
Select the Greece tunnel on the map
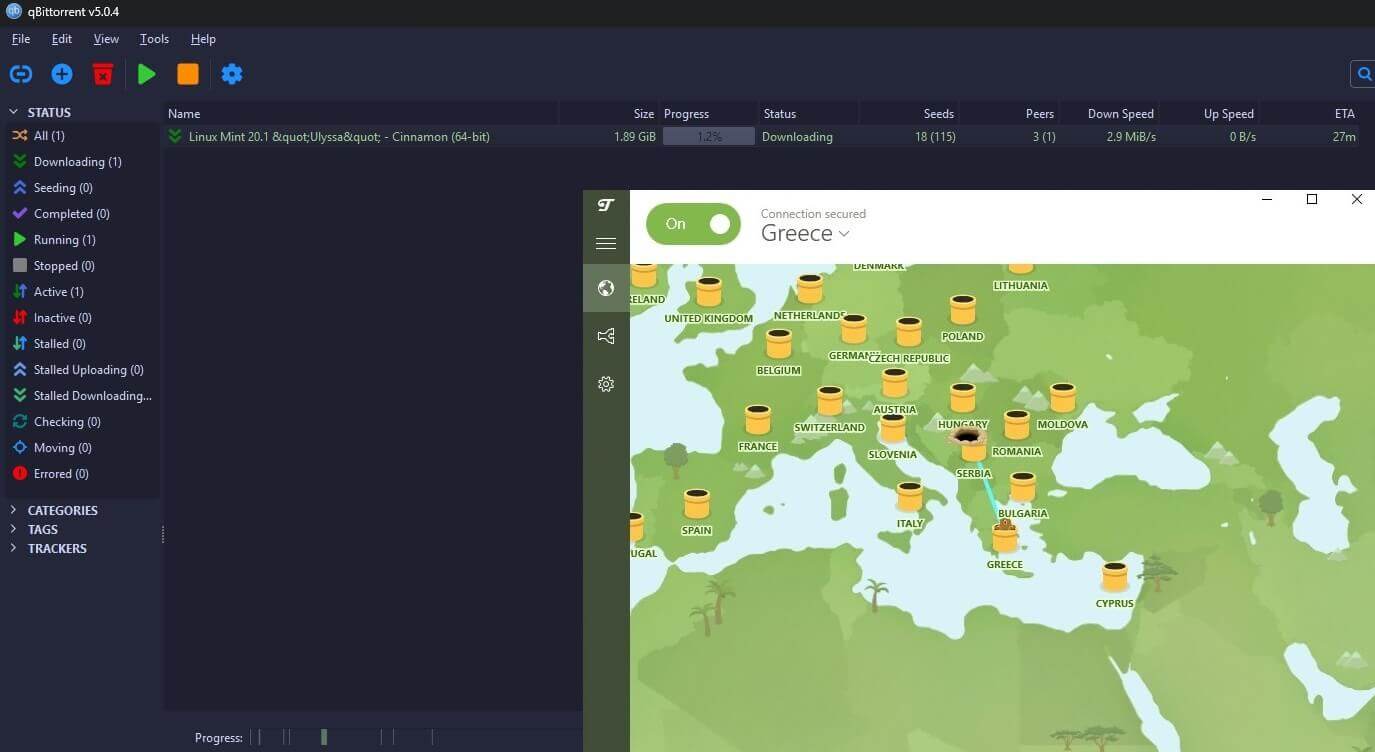(1005, 537)
